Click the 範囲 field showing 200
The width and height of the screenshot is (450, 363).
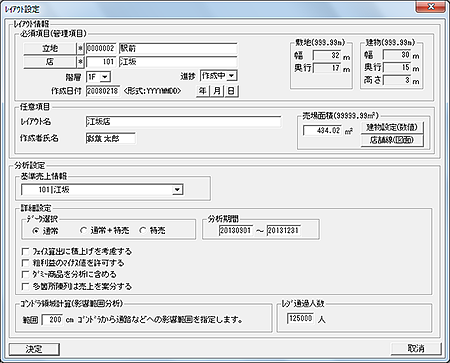click(x=53, y=320)
